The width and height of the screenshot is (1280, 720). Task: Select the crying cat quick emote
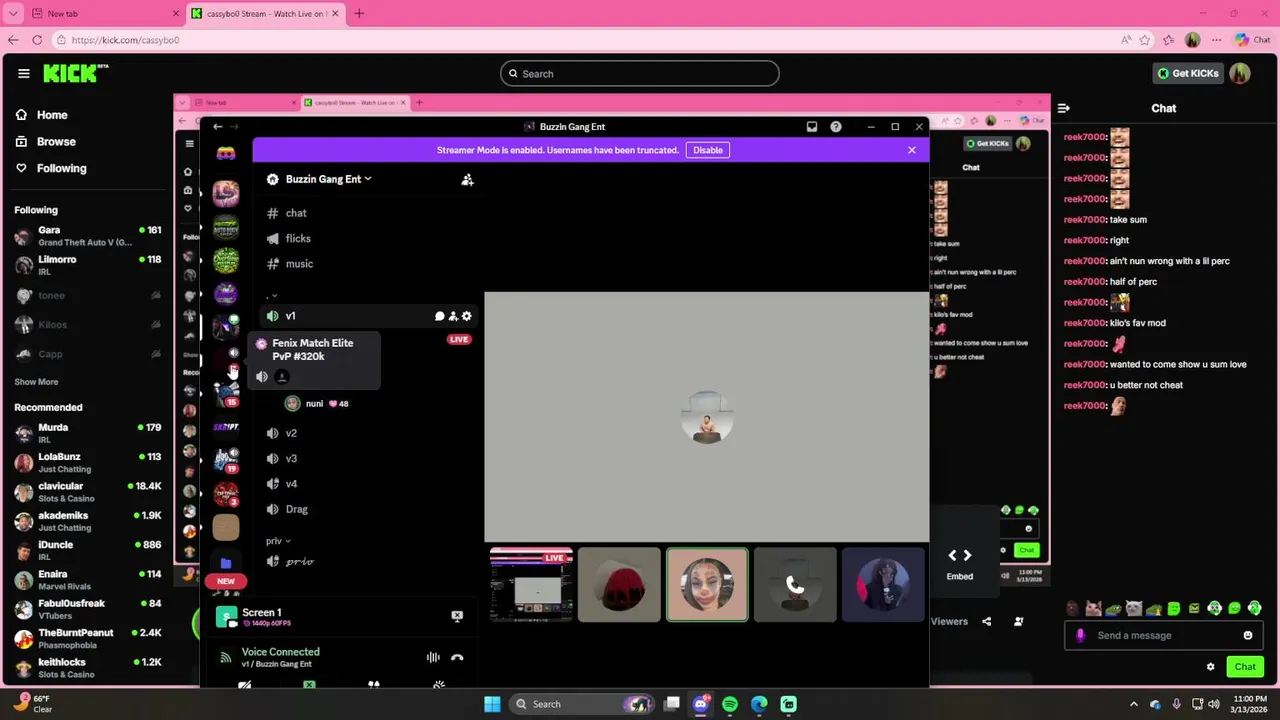pos(1133,608)
